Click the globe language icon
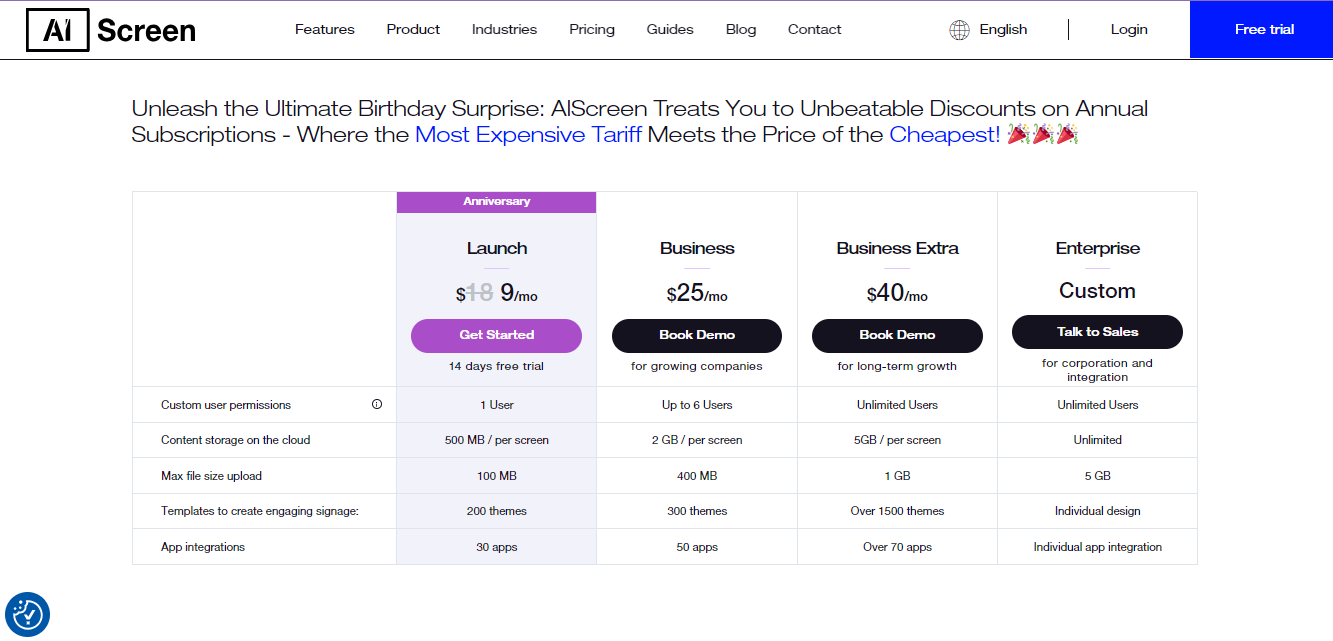This screenshot has height=641, width=1333. click(x=959, y=30)
